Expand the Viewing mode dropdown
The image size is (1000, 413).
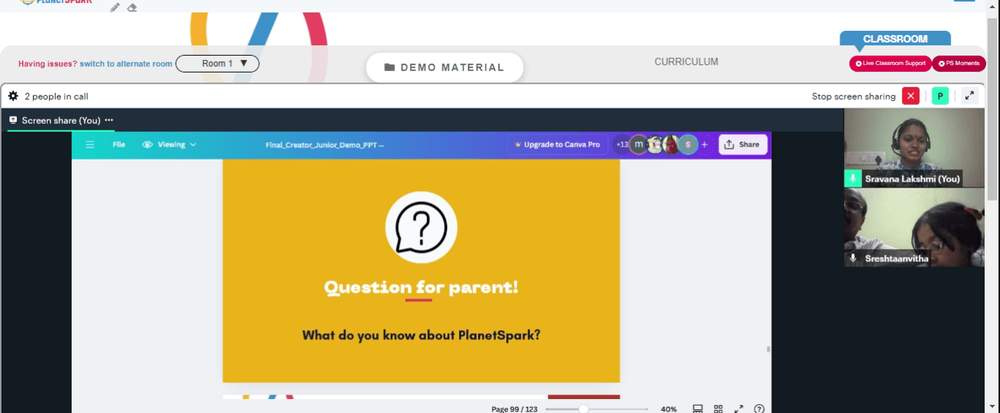(170, 145)
